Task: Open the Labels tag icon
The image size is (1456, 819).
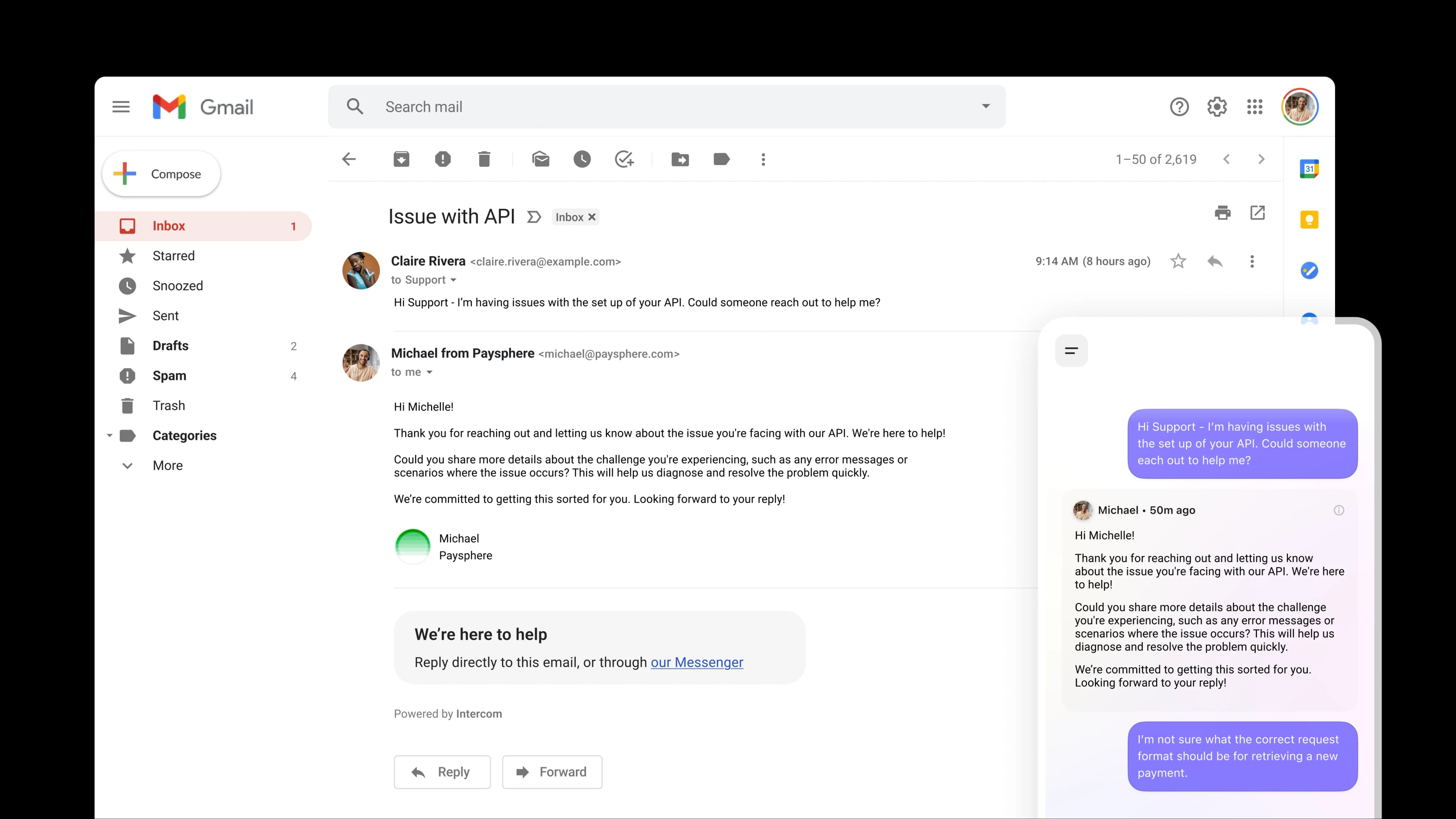Action: pos(721,159)
